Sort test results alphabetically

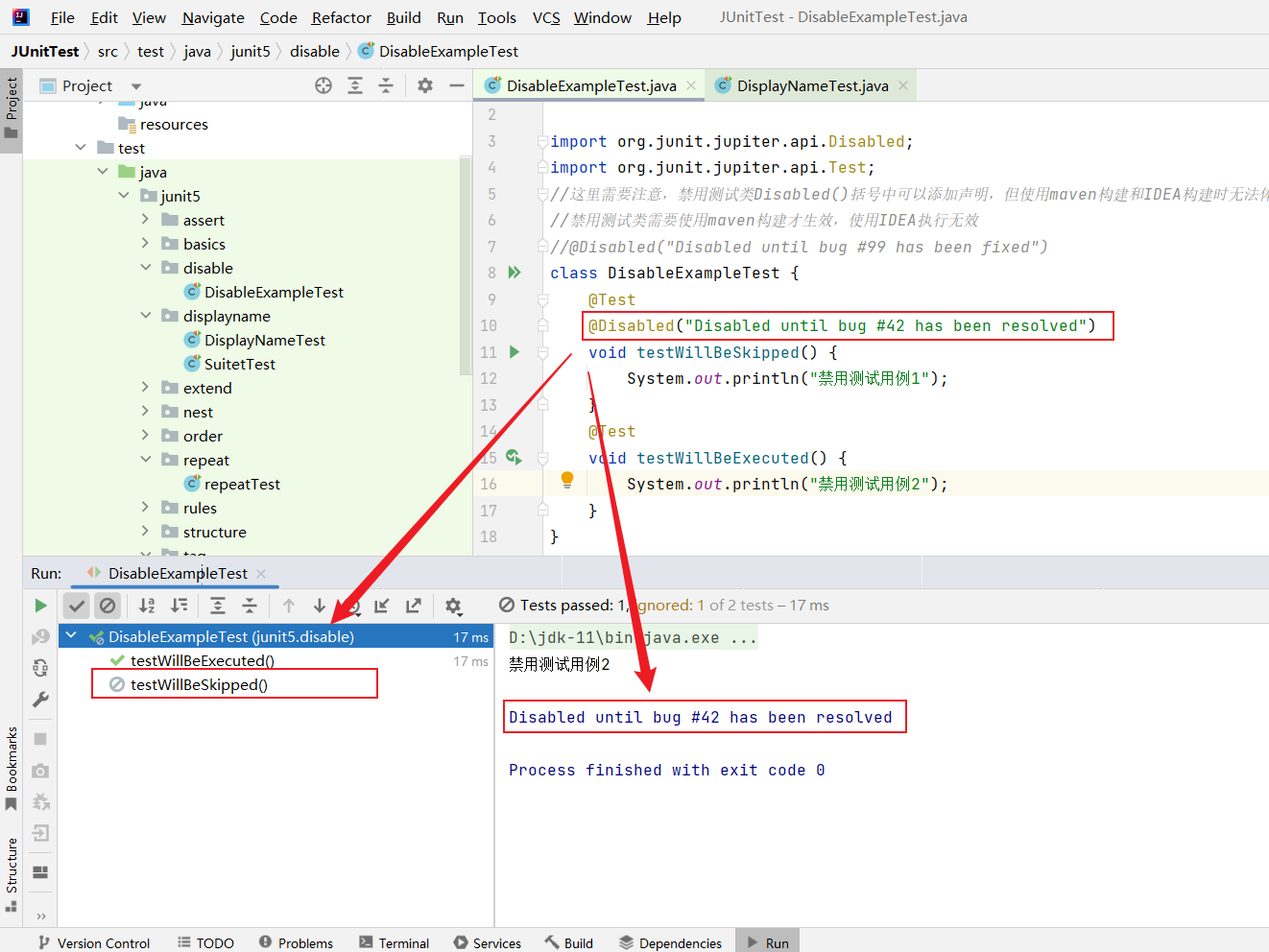click(x=147, y=606)
